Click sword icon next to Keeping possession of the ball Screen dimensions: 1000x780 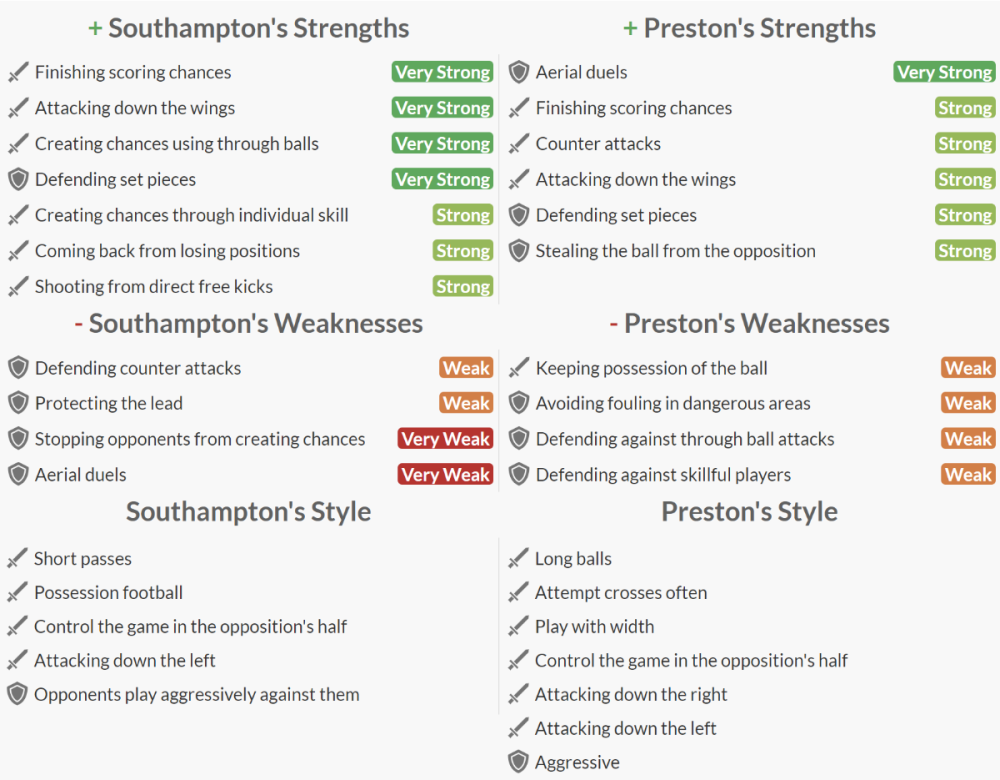(518, 368)
